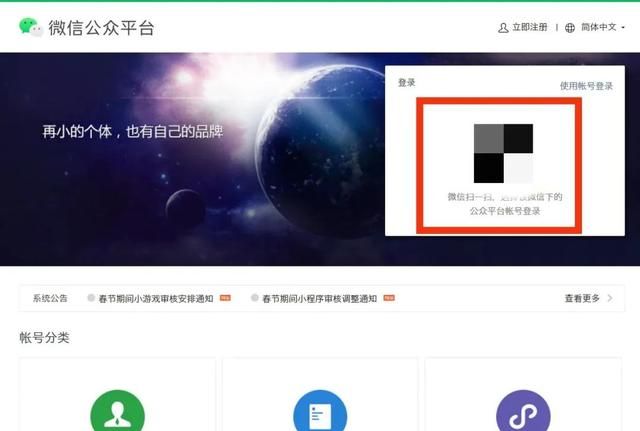Click the banner slogan 再小的个体，也有自己的品牌
Image resolution: width=640 pixels, height=431 pixels.
(x=133, y=132)
